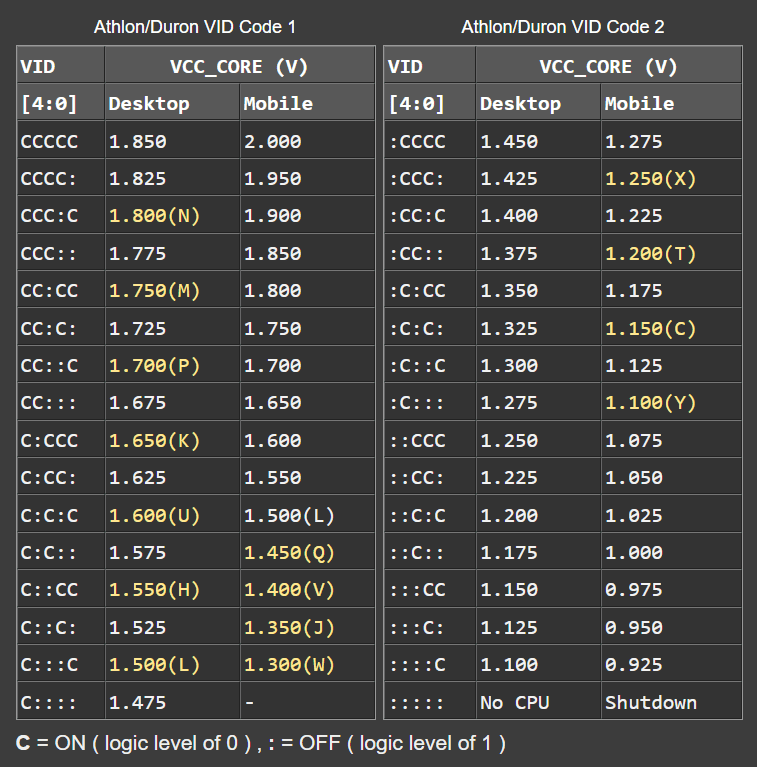Click the :CC:: VID code cell
This screenshot has height=767, width=757.
coord(430,253)
